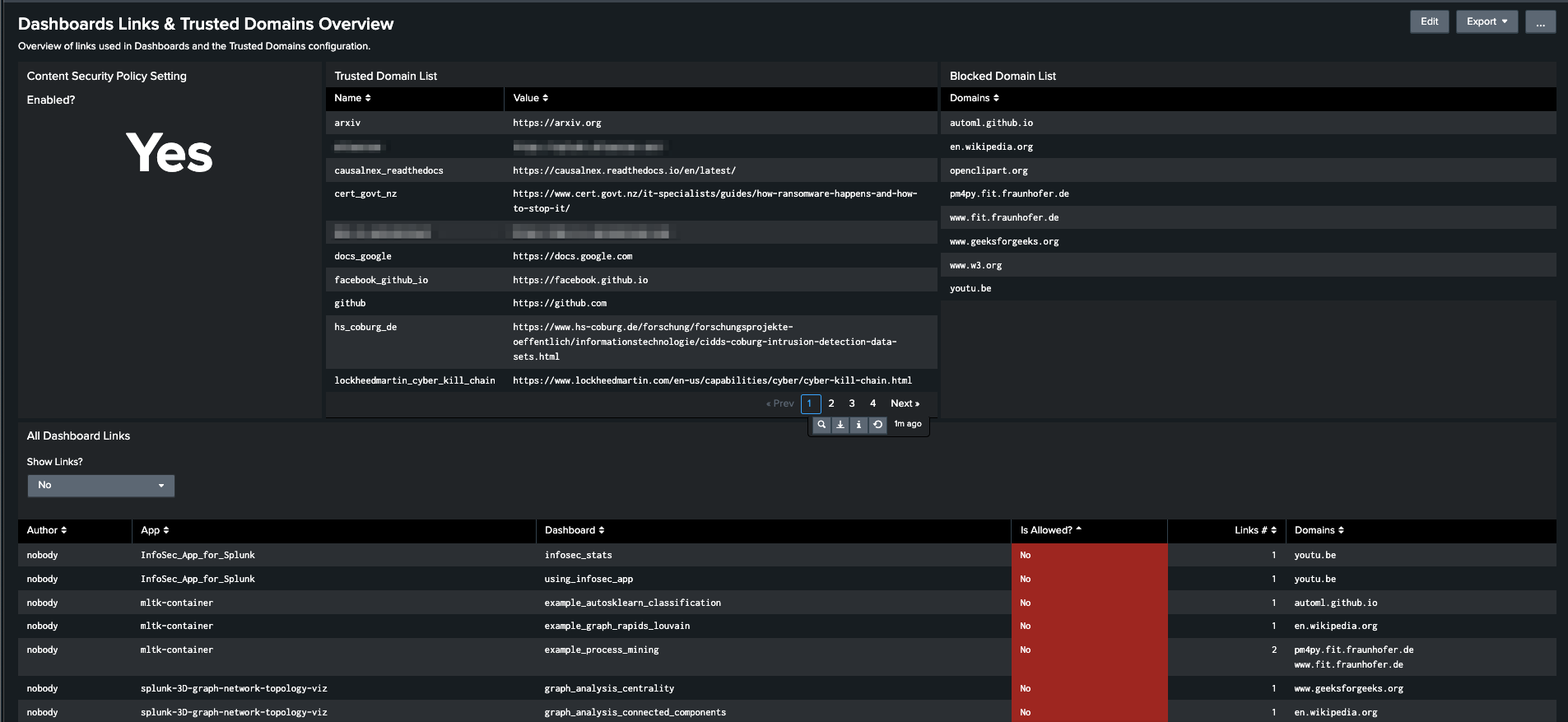The image size is (1568, 722).
Task: Click the Prev pagination link
Action: coord(779,403)
